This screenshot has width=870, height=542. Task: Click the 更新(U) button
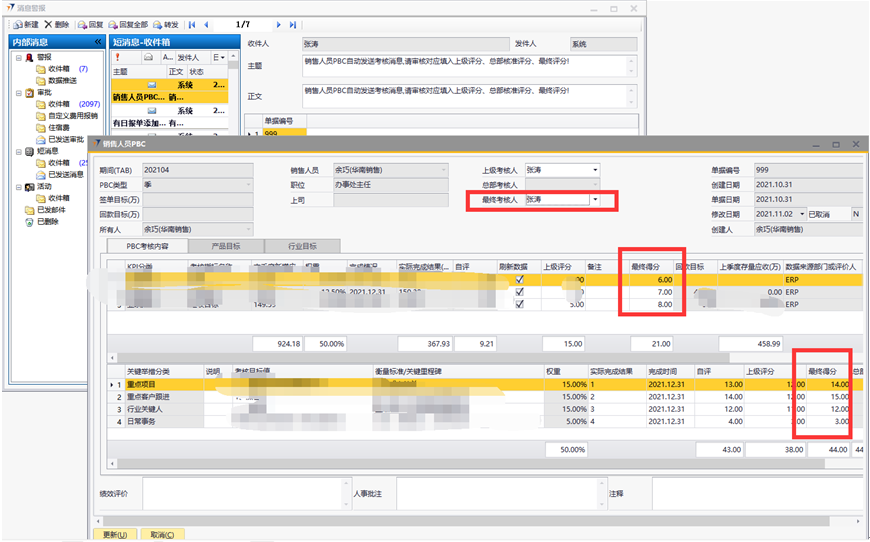[115, 535]
